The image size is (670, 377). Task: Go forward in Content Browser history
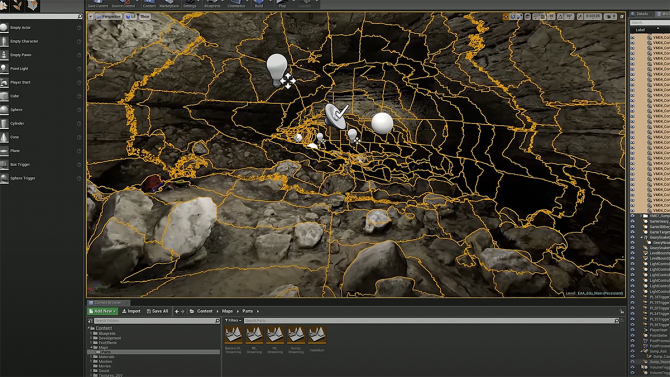click(182, 312)
